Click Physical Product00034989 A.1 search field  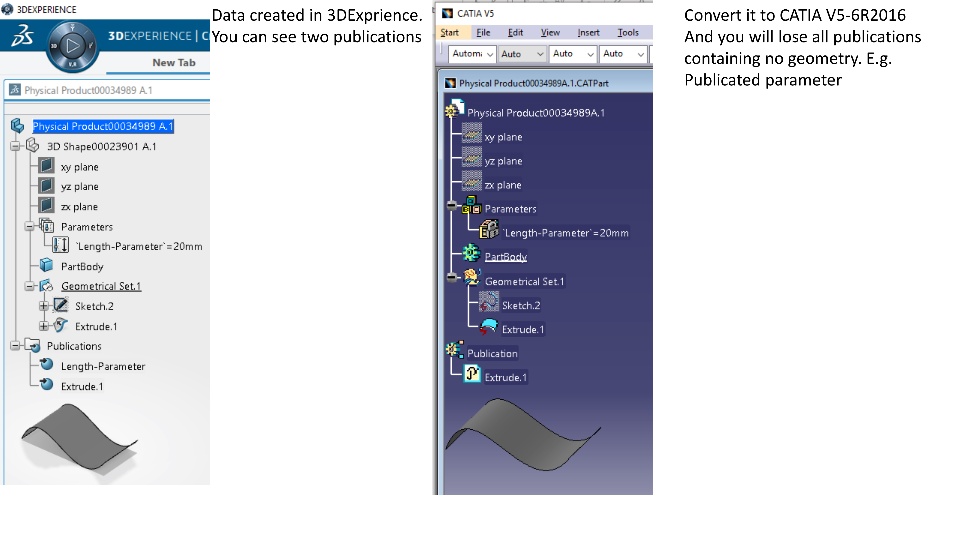(108, 90)
